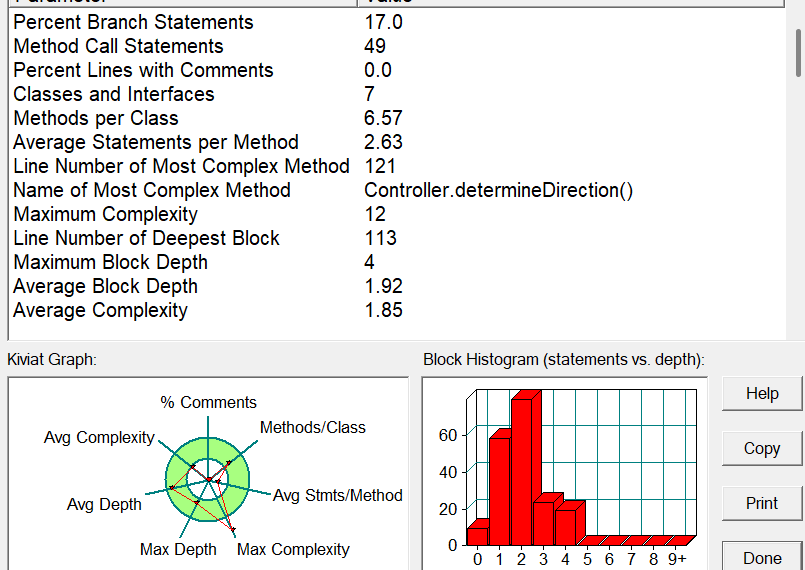
Task: Select the Average Statements per Method row
Action: click(397, 142)
